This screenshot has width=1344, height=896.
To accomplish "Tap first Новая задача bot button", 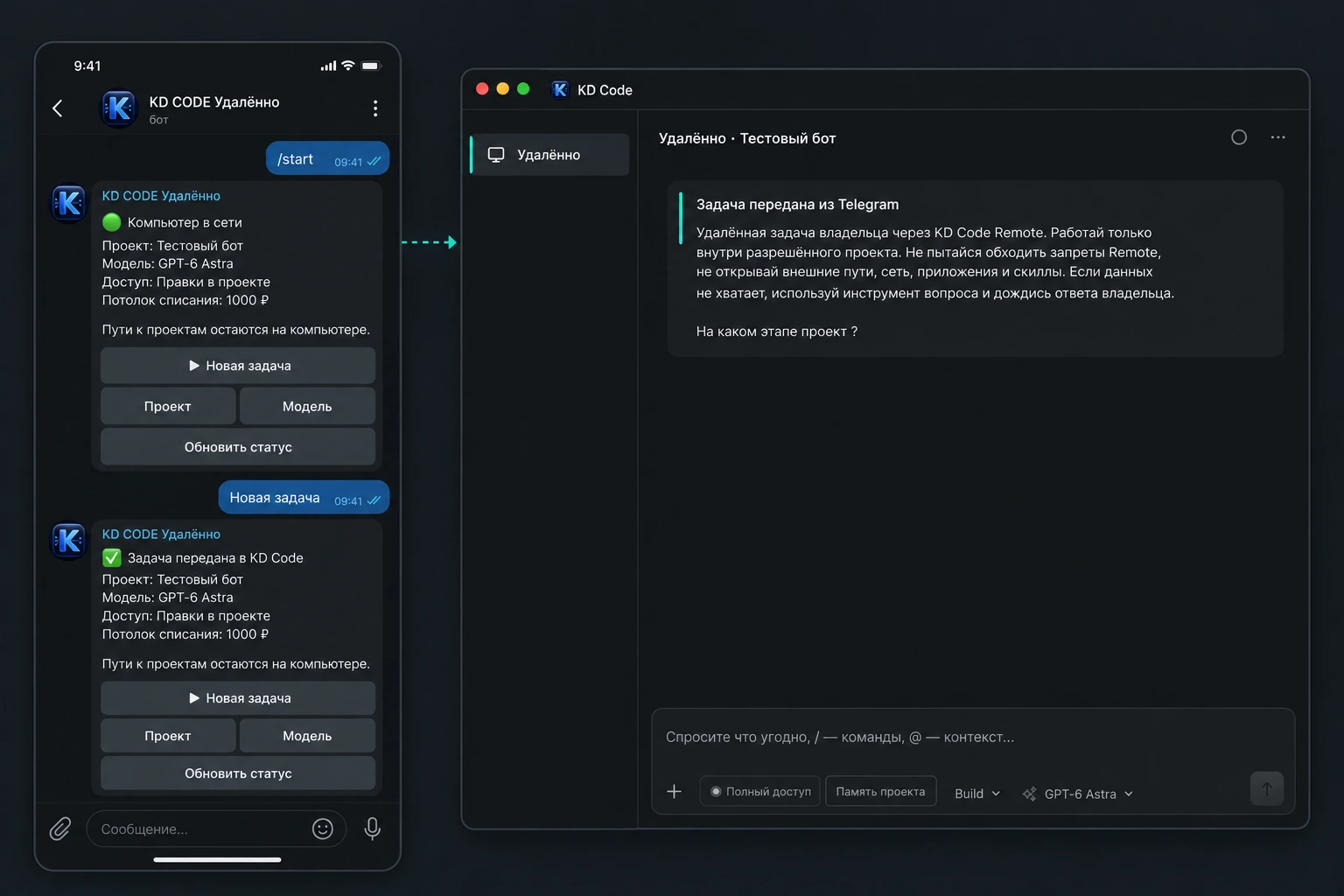I will click(238, 366).
